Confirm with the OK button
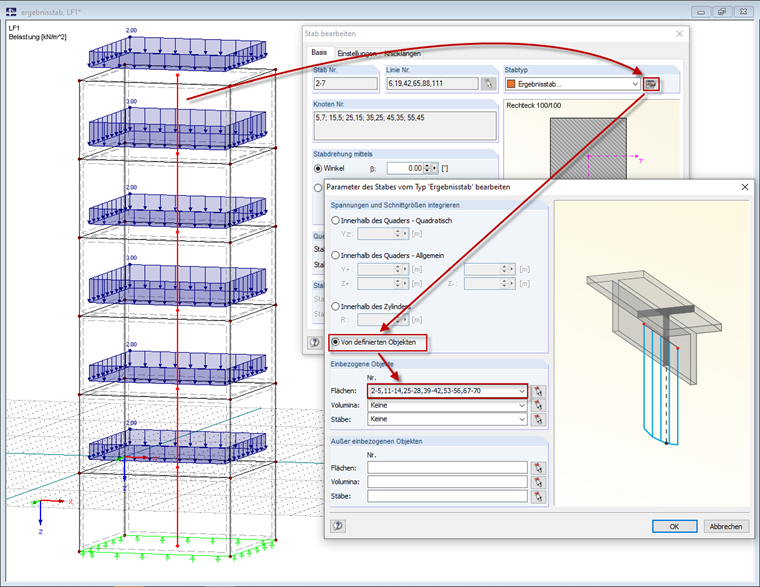This screenshot has height=587, width=760. tap(674, 526)
